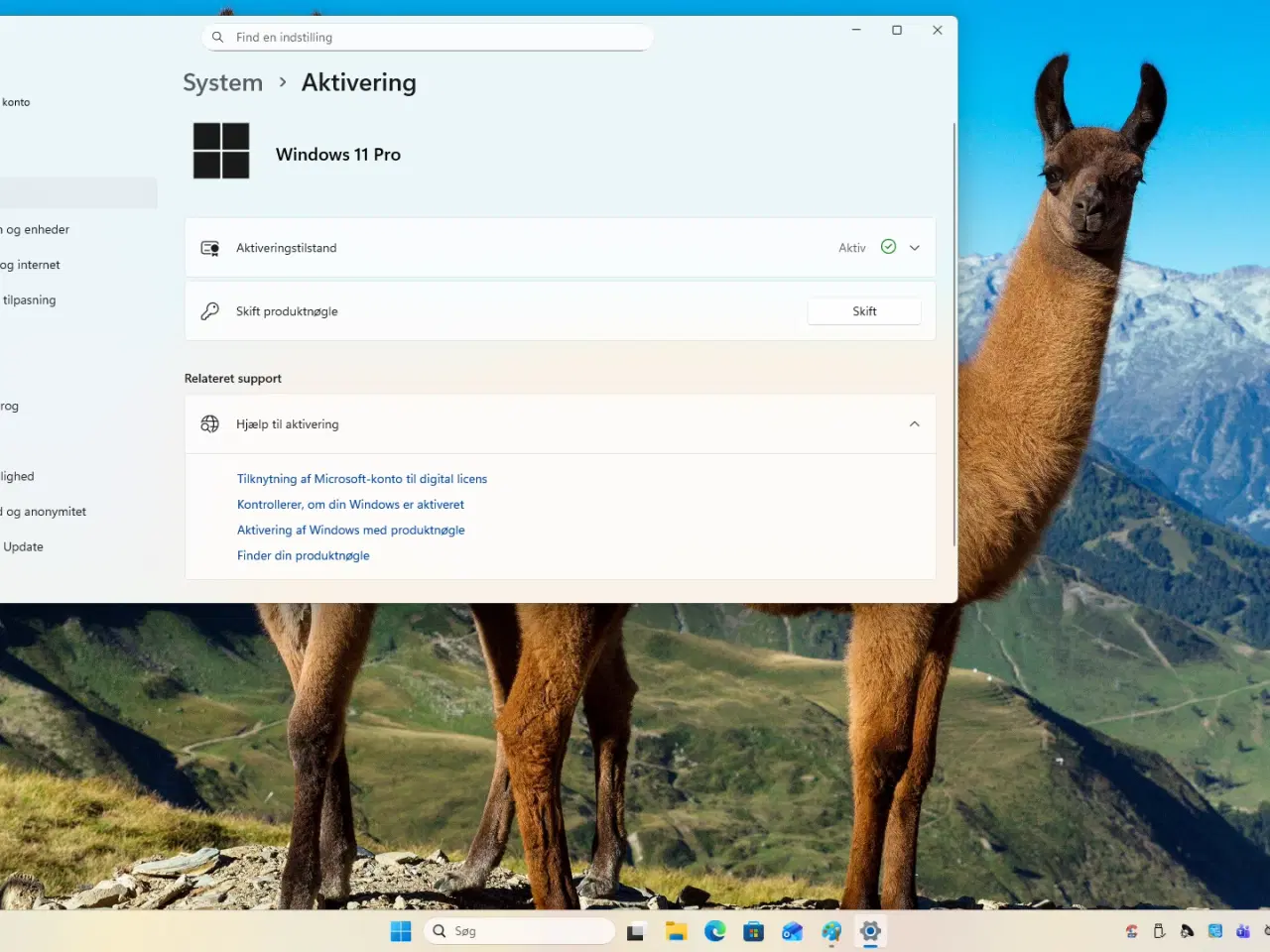Click the Find en indstilling search field
Viewport: 1270px width, 952px height.
coord(427,38)
